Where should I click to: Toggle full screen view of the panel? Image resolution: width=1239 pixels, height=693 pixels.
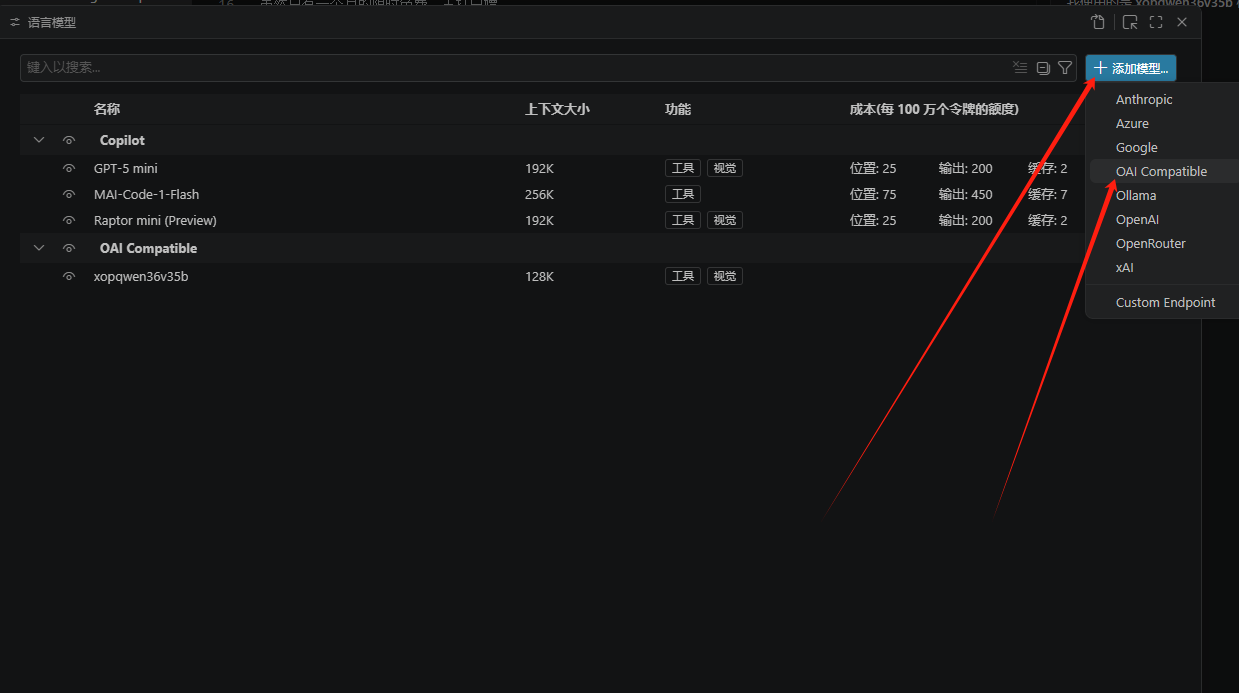[1156, 22]
